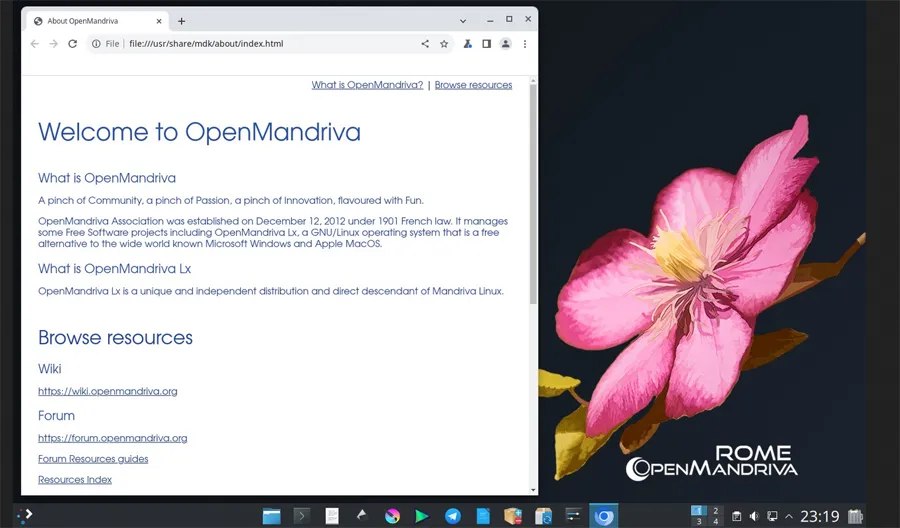Launch the terminal from the taskbar
Screen dimensions: 900x528
point(301,516)
